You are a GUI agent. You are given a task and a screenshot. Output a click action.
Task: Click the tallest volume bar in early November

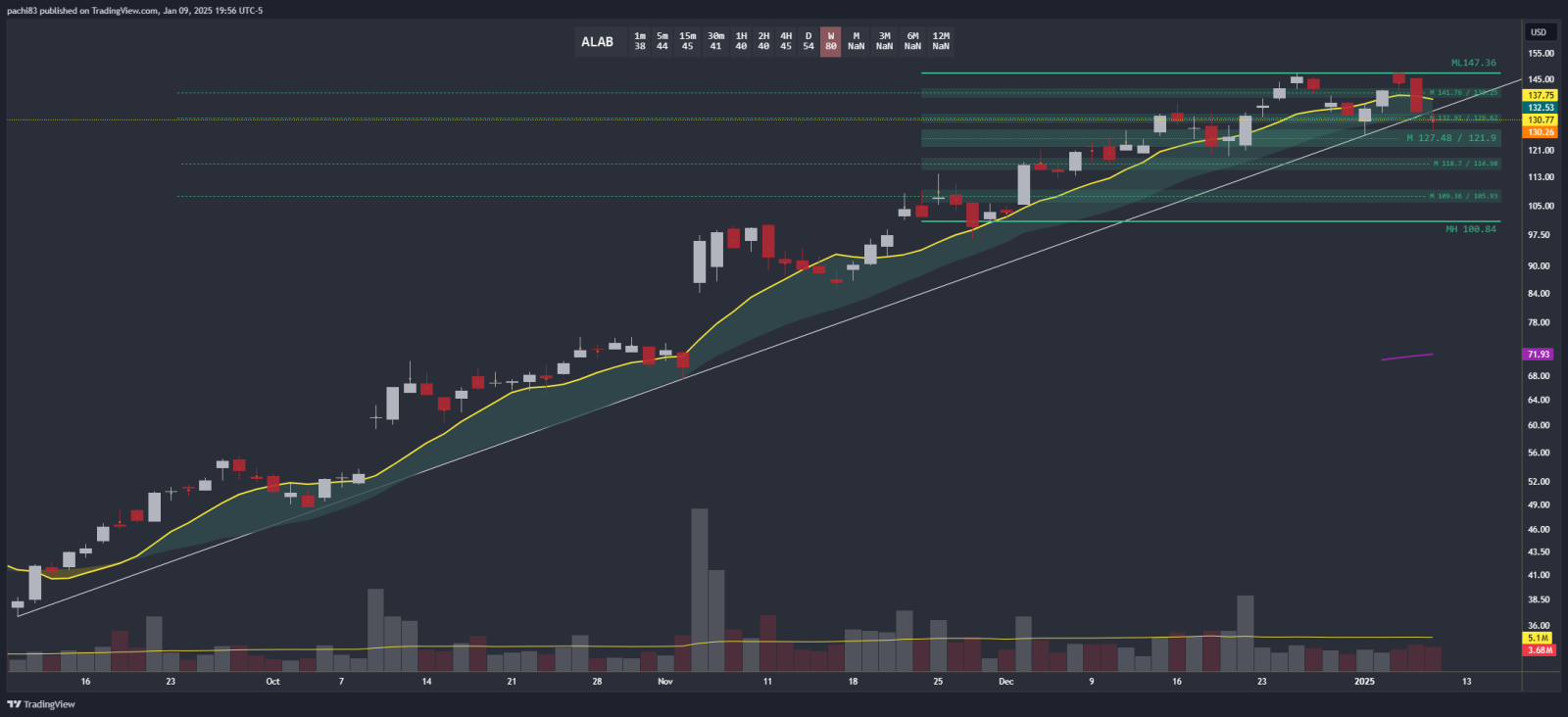pyautogui.click(x=700, y=590)
